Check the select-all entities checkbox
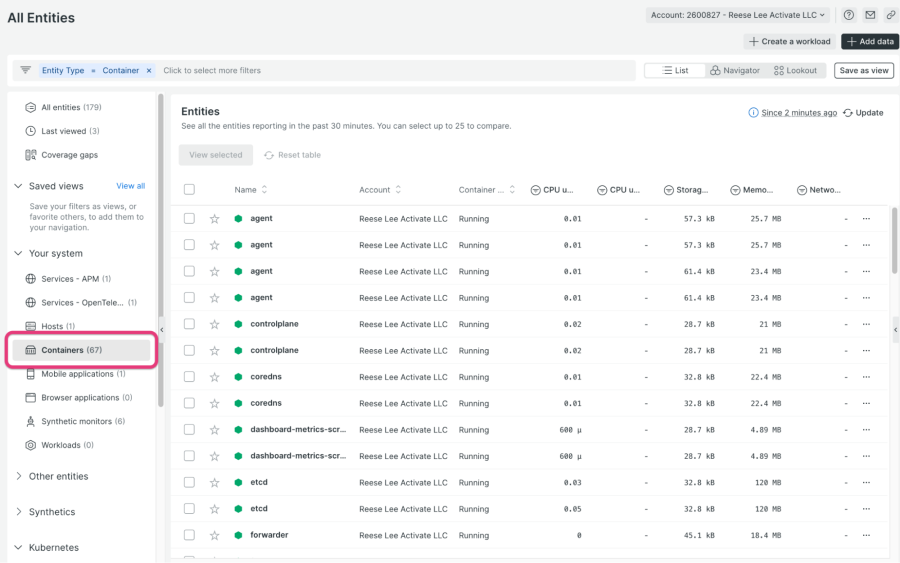Image resolution: width=900 pixels, height=563 pixels. (x=189, y=190)
